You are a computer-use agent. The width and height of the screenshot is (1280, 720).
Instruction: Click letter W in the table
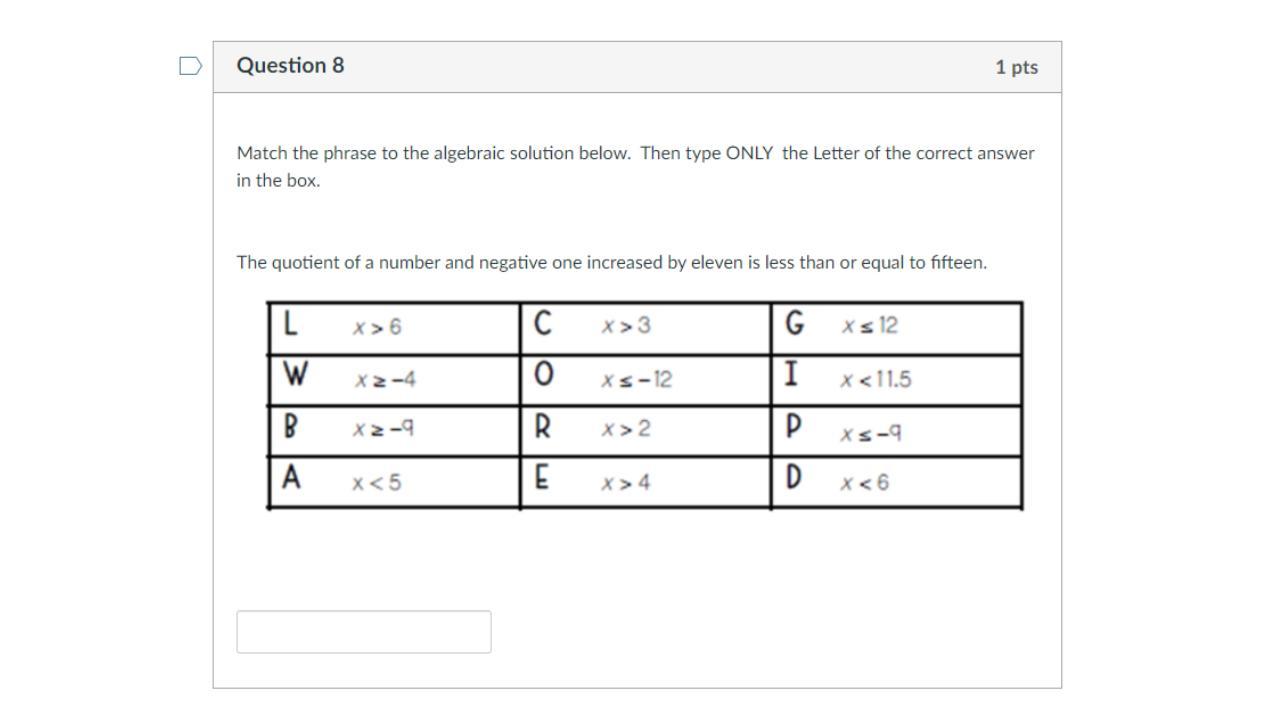click(x=294, y=376)
